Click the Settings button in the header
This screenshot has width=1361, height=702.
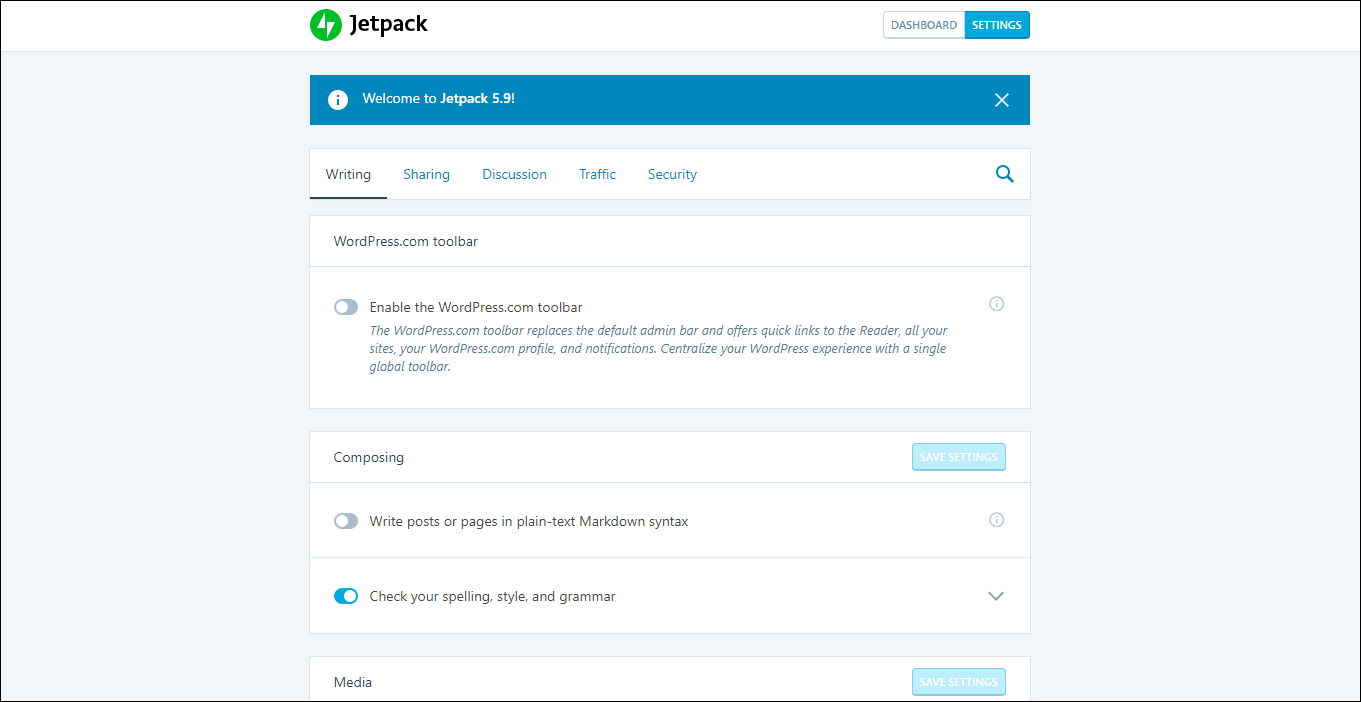point(997,25)
